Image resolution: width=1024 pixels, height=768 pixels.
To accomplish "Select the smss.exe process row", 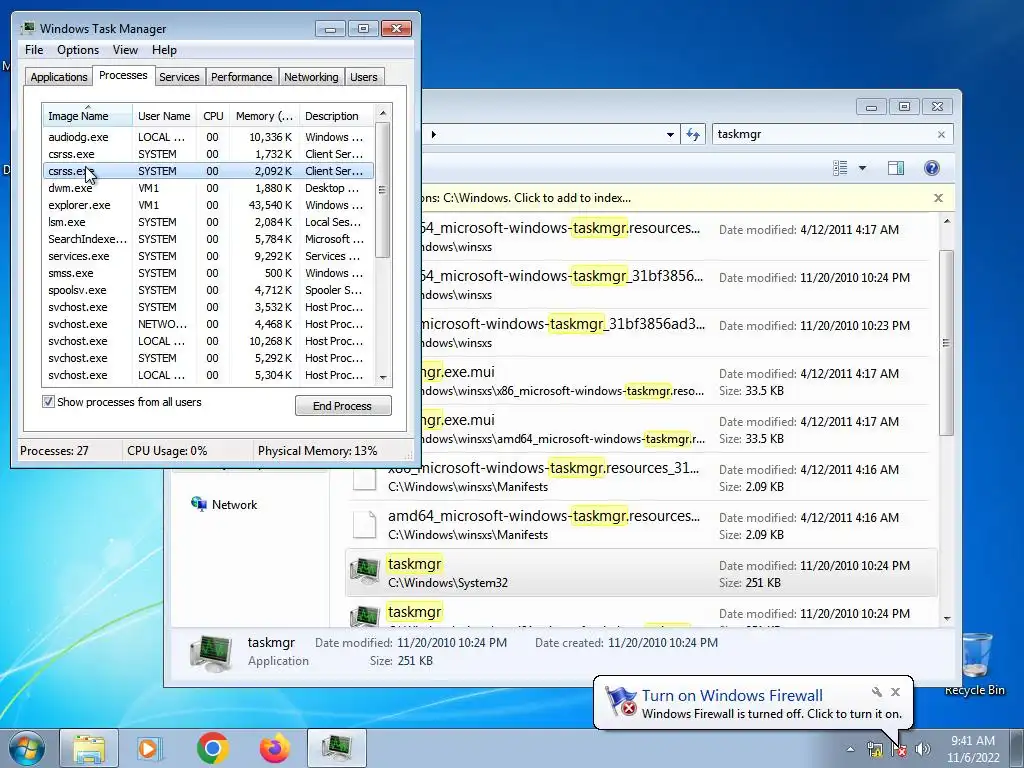I will [208, 273].
